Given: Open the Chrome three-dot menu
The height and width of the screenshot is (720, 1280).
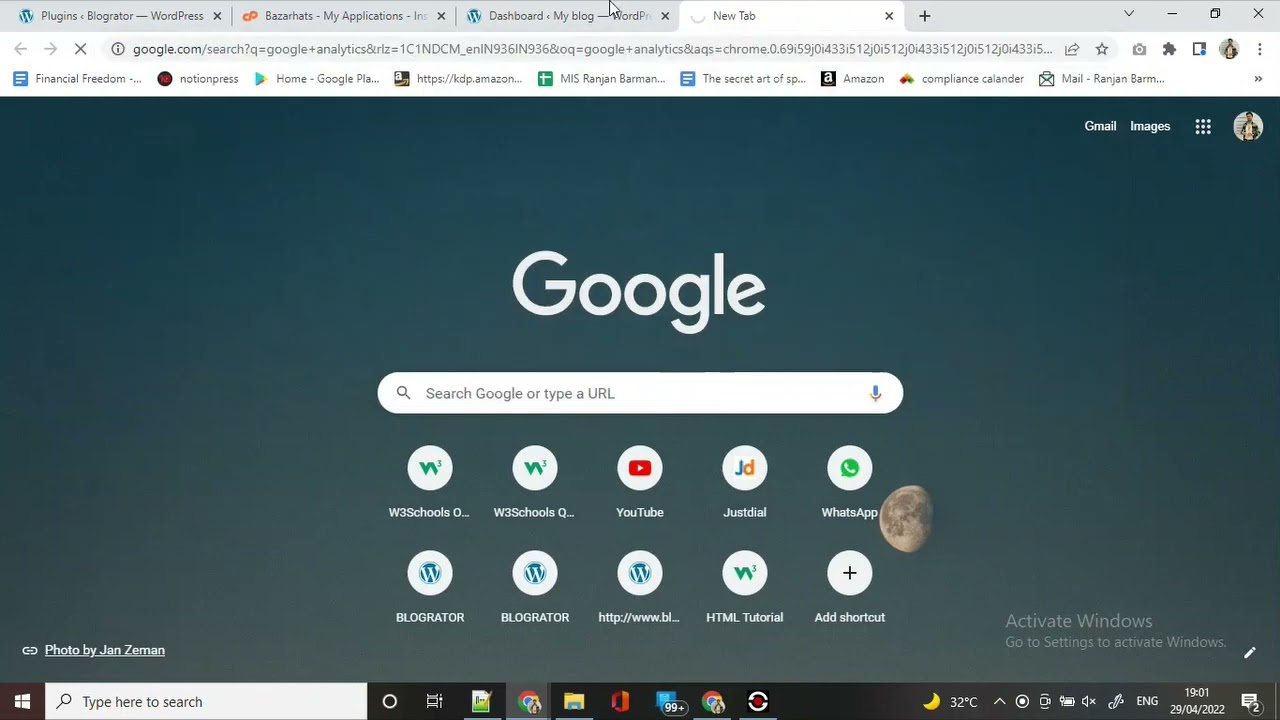Looking at the screenshot, I should (1259, 49).
